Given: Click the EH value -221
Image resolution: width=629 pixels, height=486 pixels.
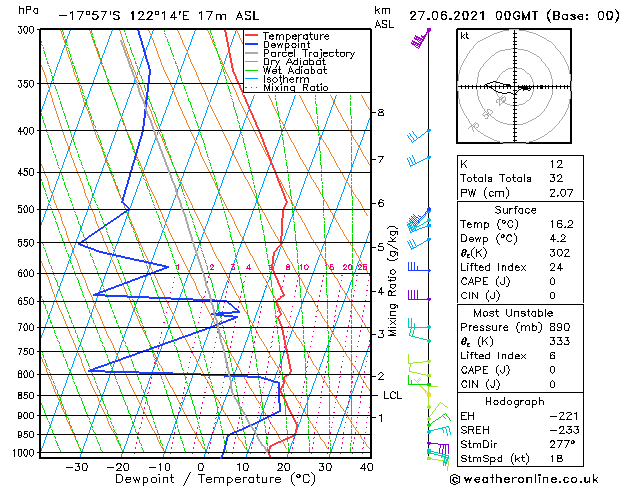Looking at the screenshot, I should [564, 416].
